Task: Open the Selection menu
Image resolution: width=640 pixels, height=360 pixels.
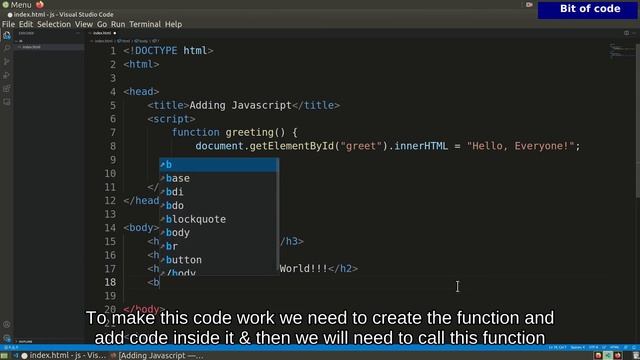Action: [54, 24]
